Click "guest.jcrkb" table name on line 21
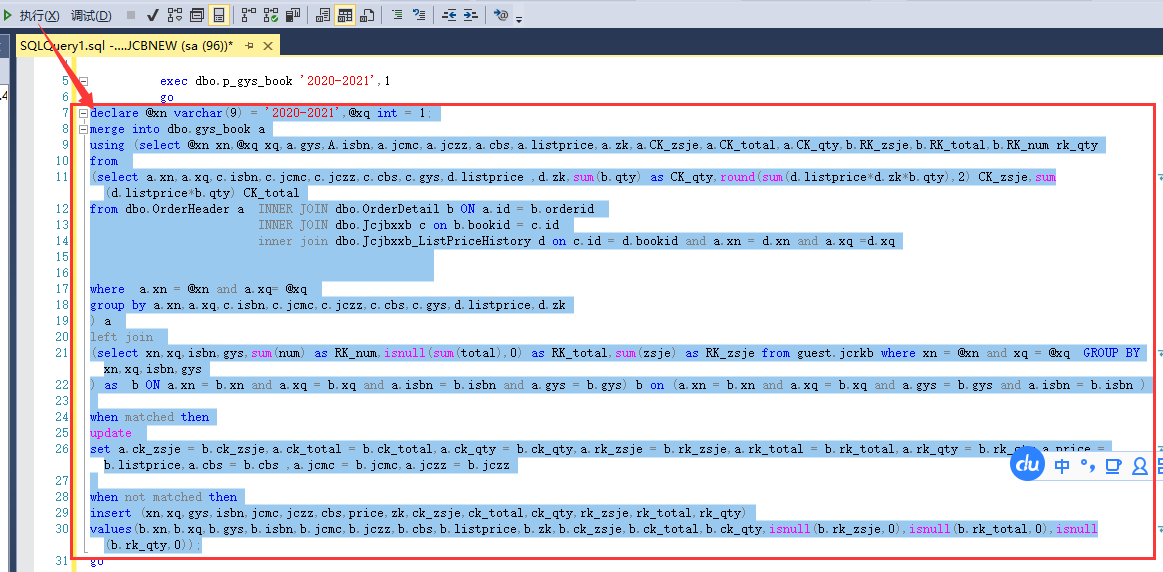Screen dimensions: 1163x572 pyautogui.click(x=834, y=353)
